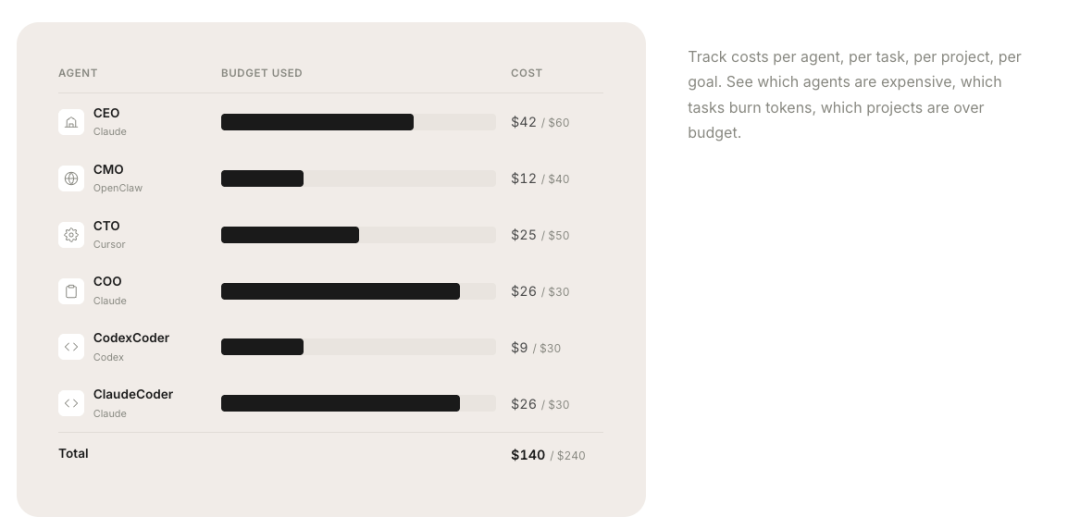The width and height of the screenshot is (1080, 529).
Task: Click the CTO budget used progress bar
Action: (357, 235)
